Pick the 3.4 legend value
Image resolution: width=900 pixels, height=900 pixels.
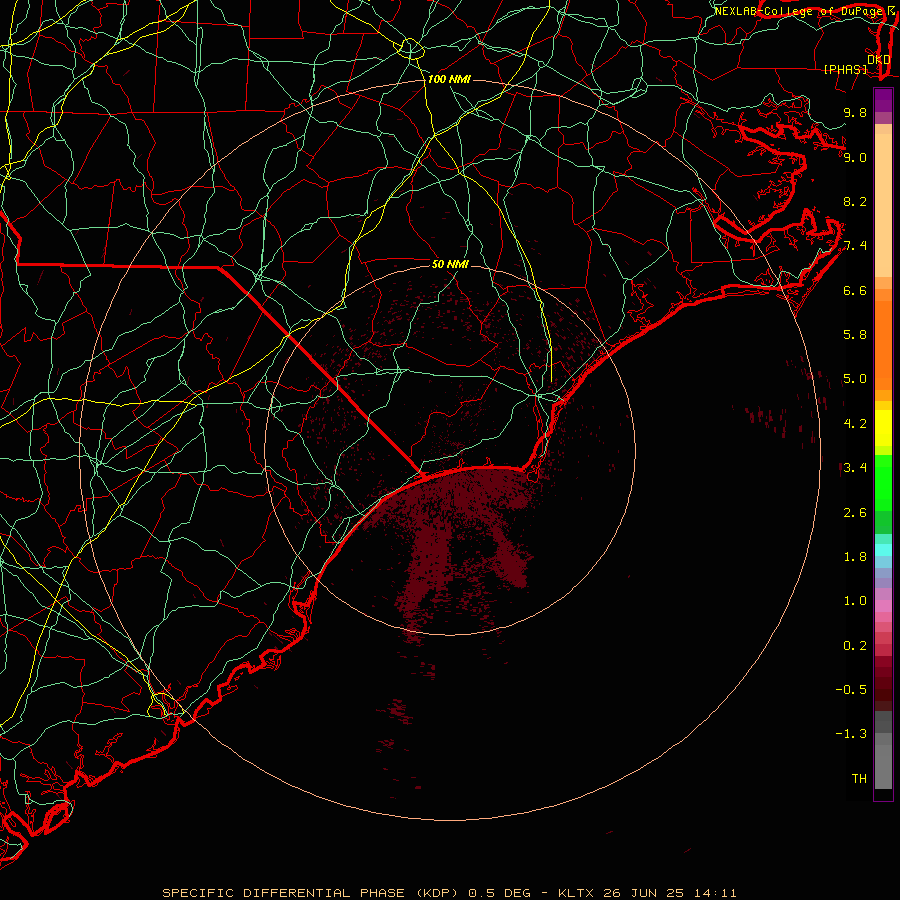[855, 468]
